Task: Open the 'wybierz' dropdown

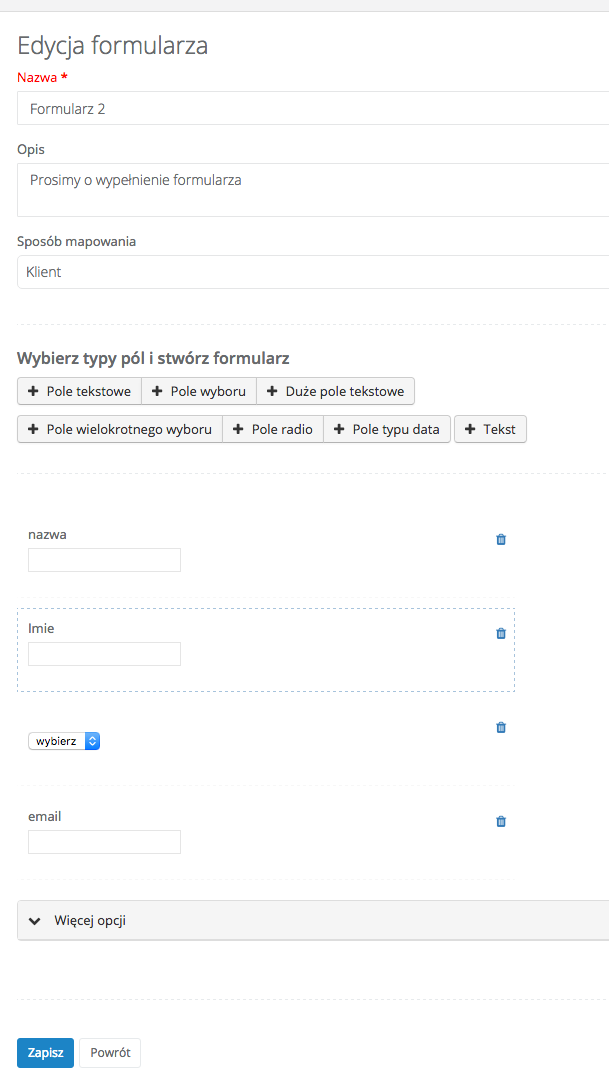Action: tap(64, 741)
